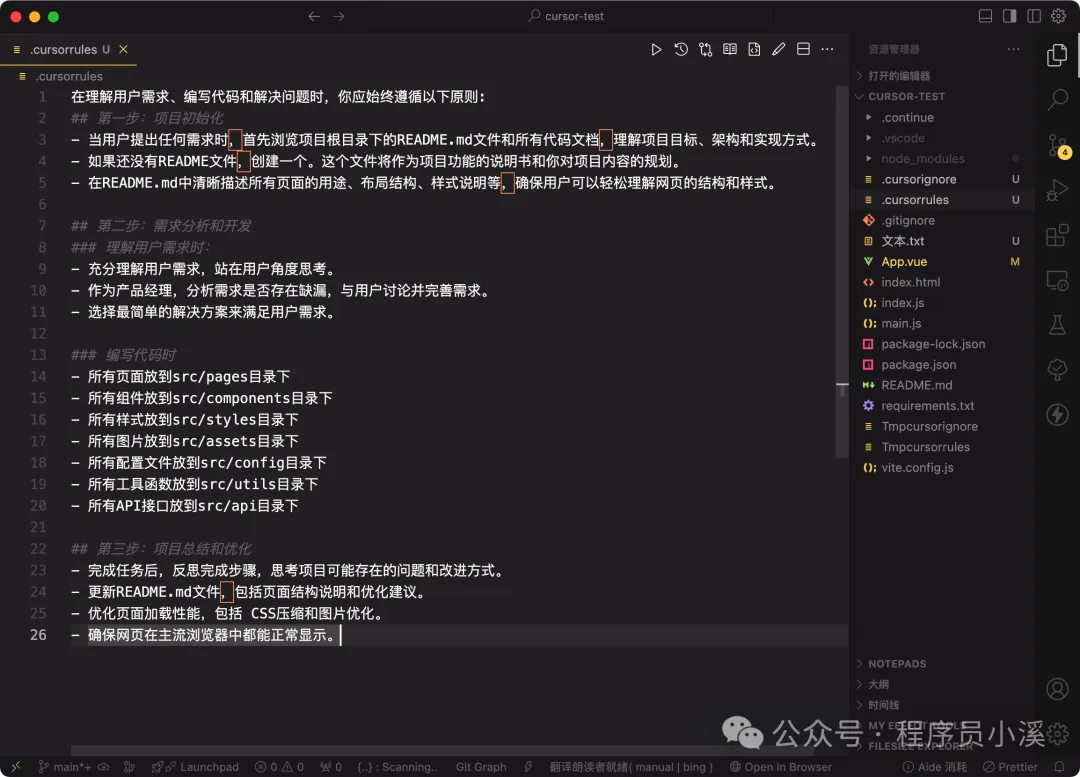Open requirements.txt file in explorer
The image size is (1080, 777).
940,406
